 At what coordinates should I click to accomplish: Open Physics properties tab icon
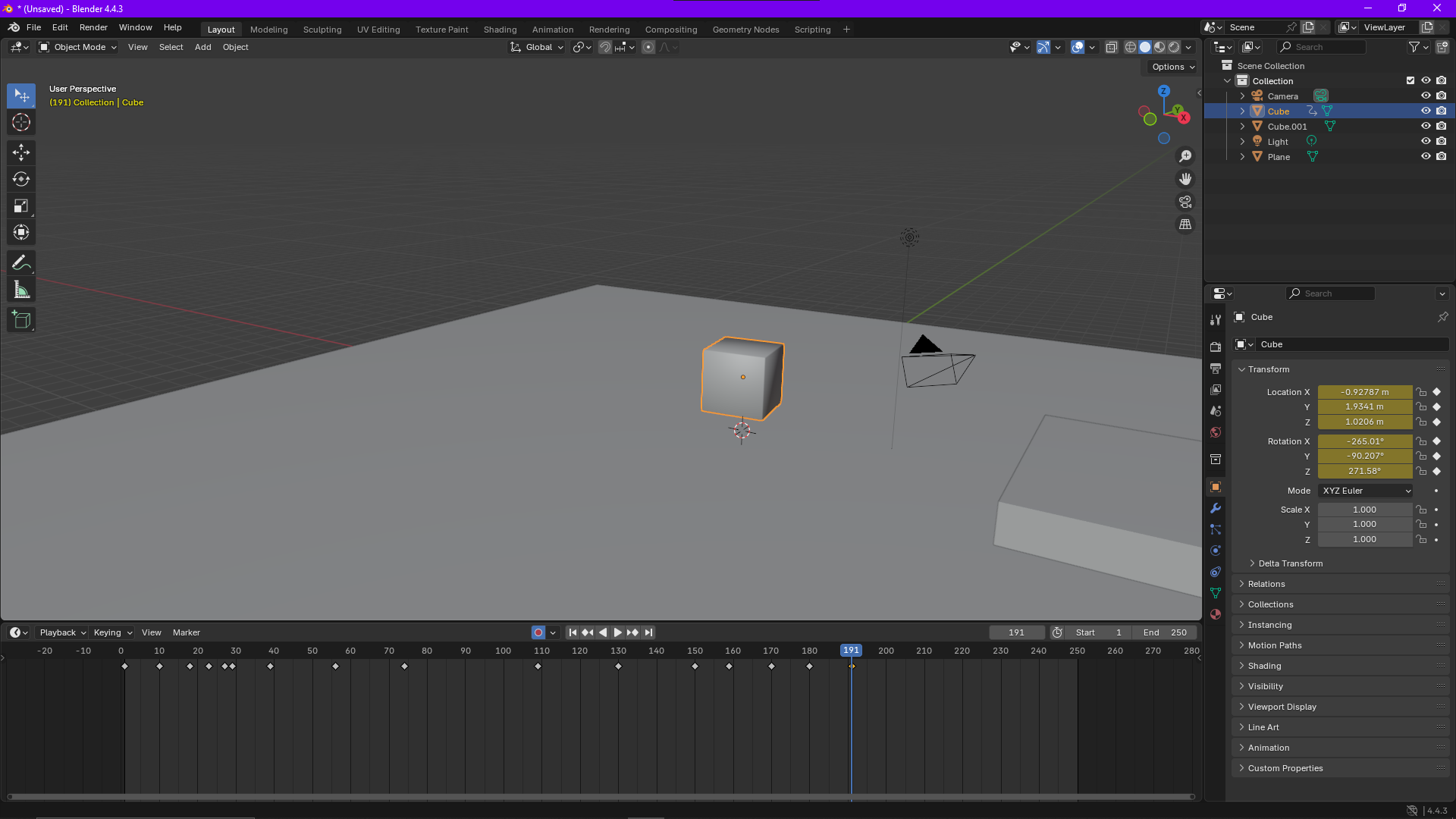pyautogui.click(x=1216, y=551)
